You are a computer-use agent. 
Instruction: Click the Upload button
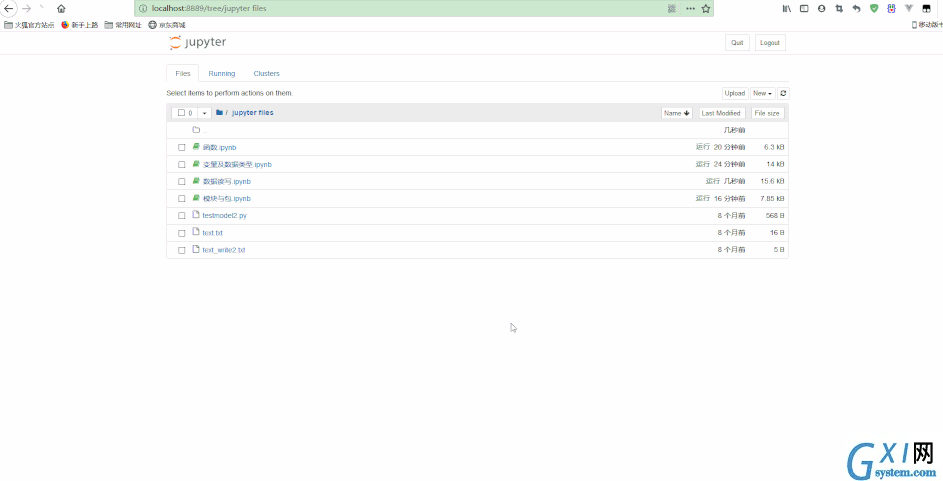(735, 93)
